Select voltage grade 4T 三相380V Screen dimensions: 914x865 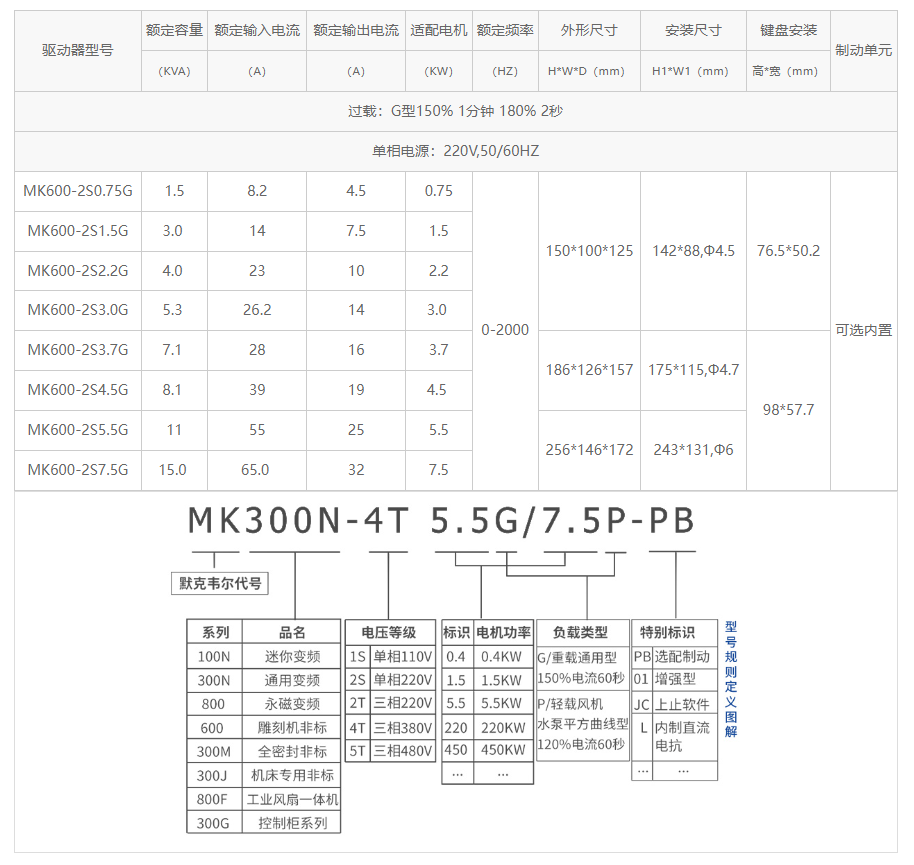[391, 729]
